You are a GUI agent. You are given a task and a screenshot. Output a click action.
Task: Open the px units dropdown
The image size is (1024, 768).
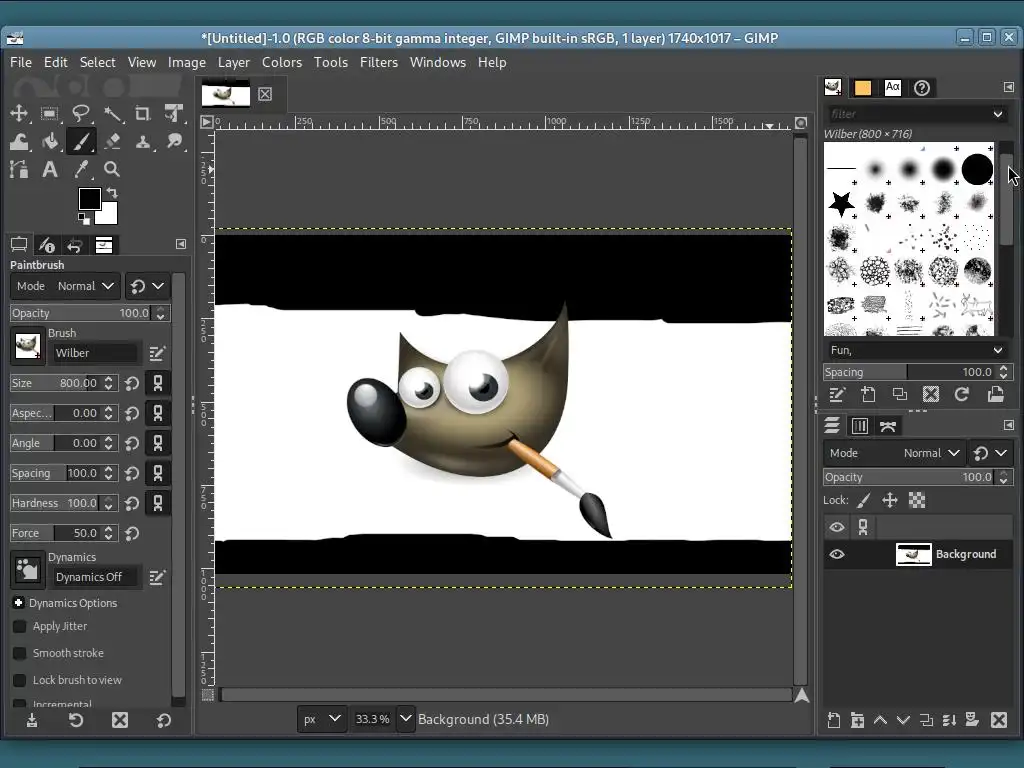[x=322, y=719]
